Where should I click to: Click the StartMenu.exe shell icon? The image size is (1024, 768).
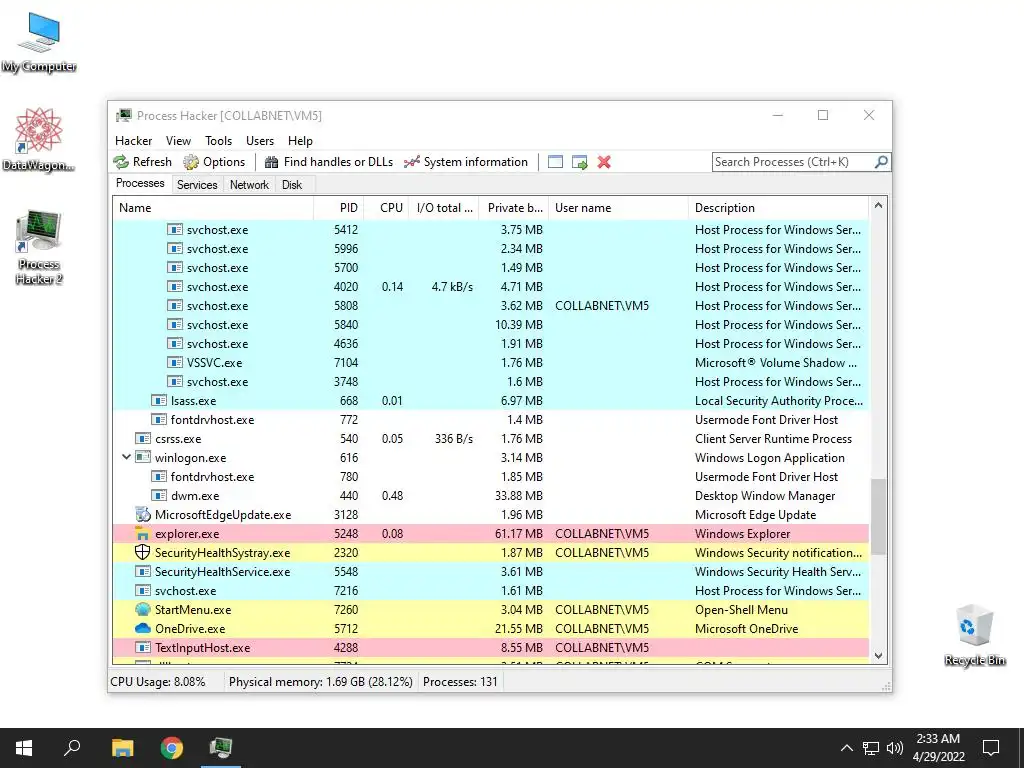142,609
